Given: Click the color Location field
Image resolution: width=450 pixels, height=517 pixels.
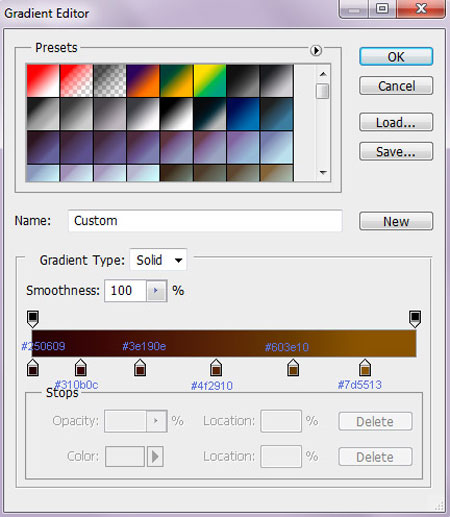Looking at the screenshot, I should tap(281, 456).
